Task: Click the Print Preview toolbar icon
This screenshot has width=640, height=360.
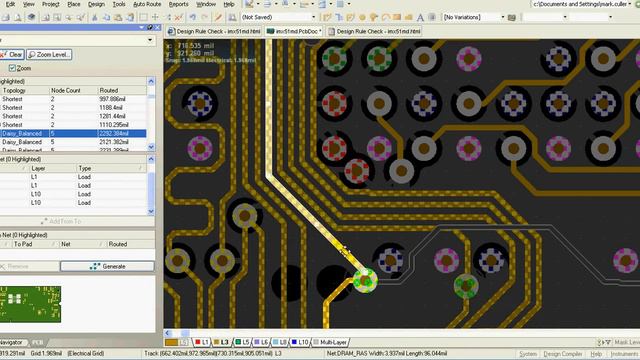Action: (x=18, y=17)
